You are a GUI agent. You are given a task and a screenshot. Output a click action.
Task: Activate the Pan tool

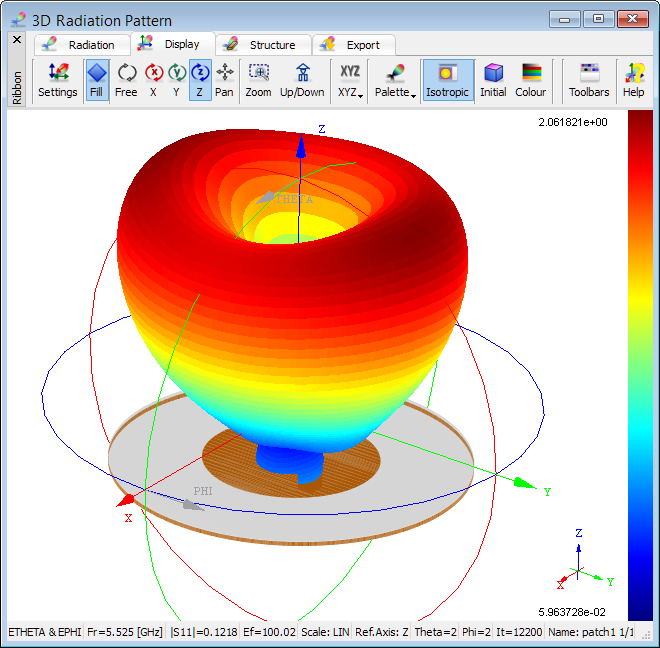coord(224,80)
